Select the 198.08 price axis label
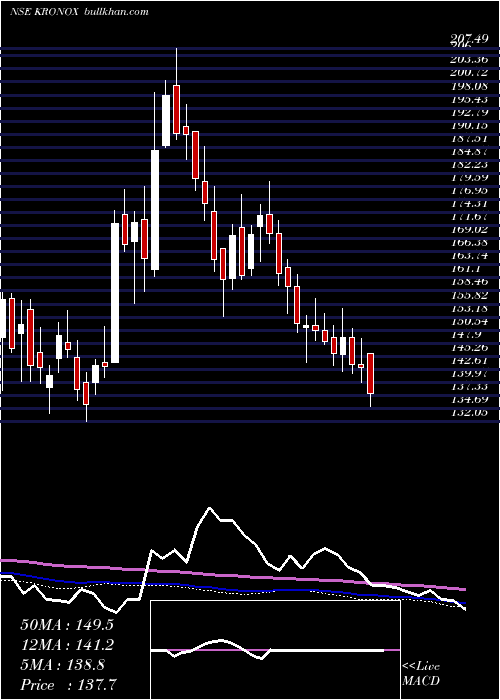This screenshot has height=700, width=500. pos(469,86)
